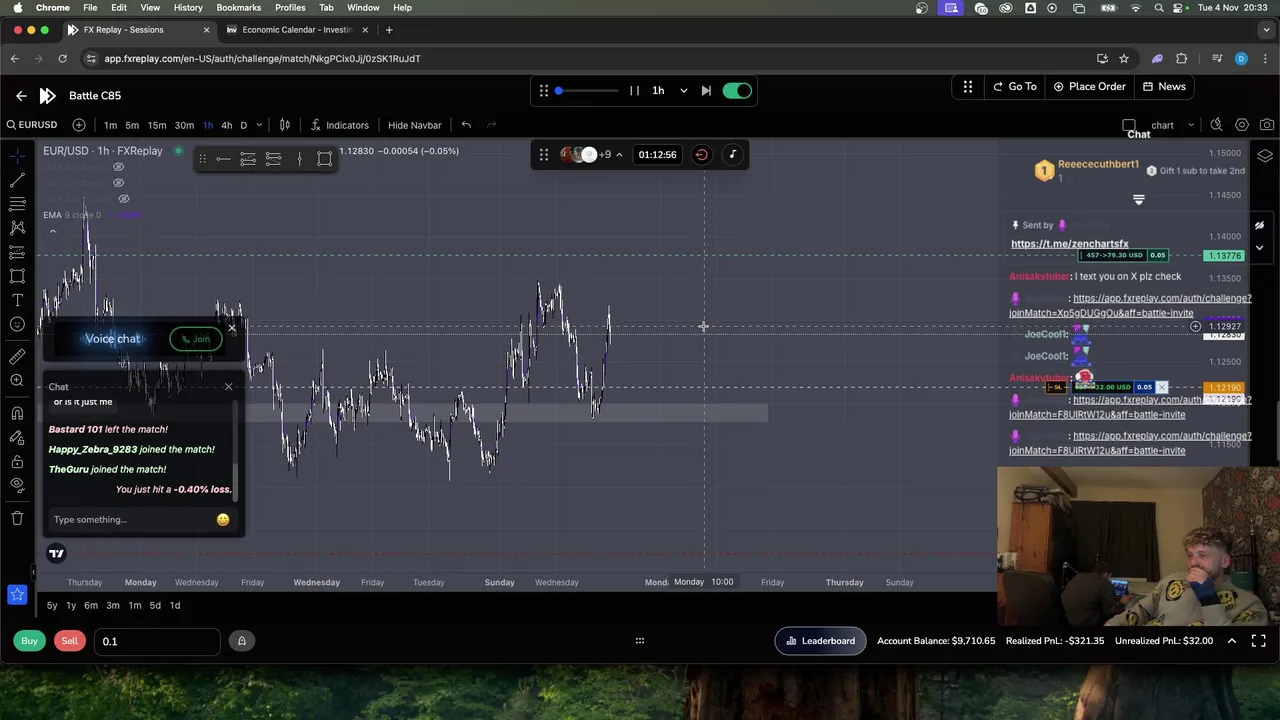Go back with the arrow beside Battle C85
The image size is (1280, 720).
pos(21,95)
